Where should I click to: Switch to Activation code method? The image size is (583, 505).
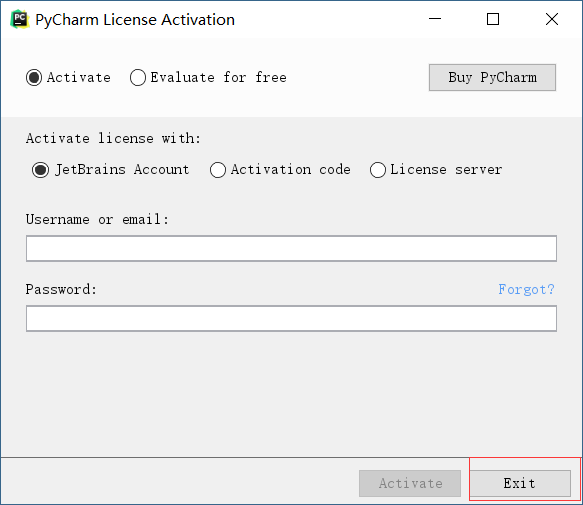(280, 170)
